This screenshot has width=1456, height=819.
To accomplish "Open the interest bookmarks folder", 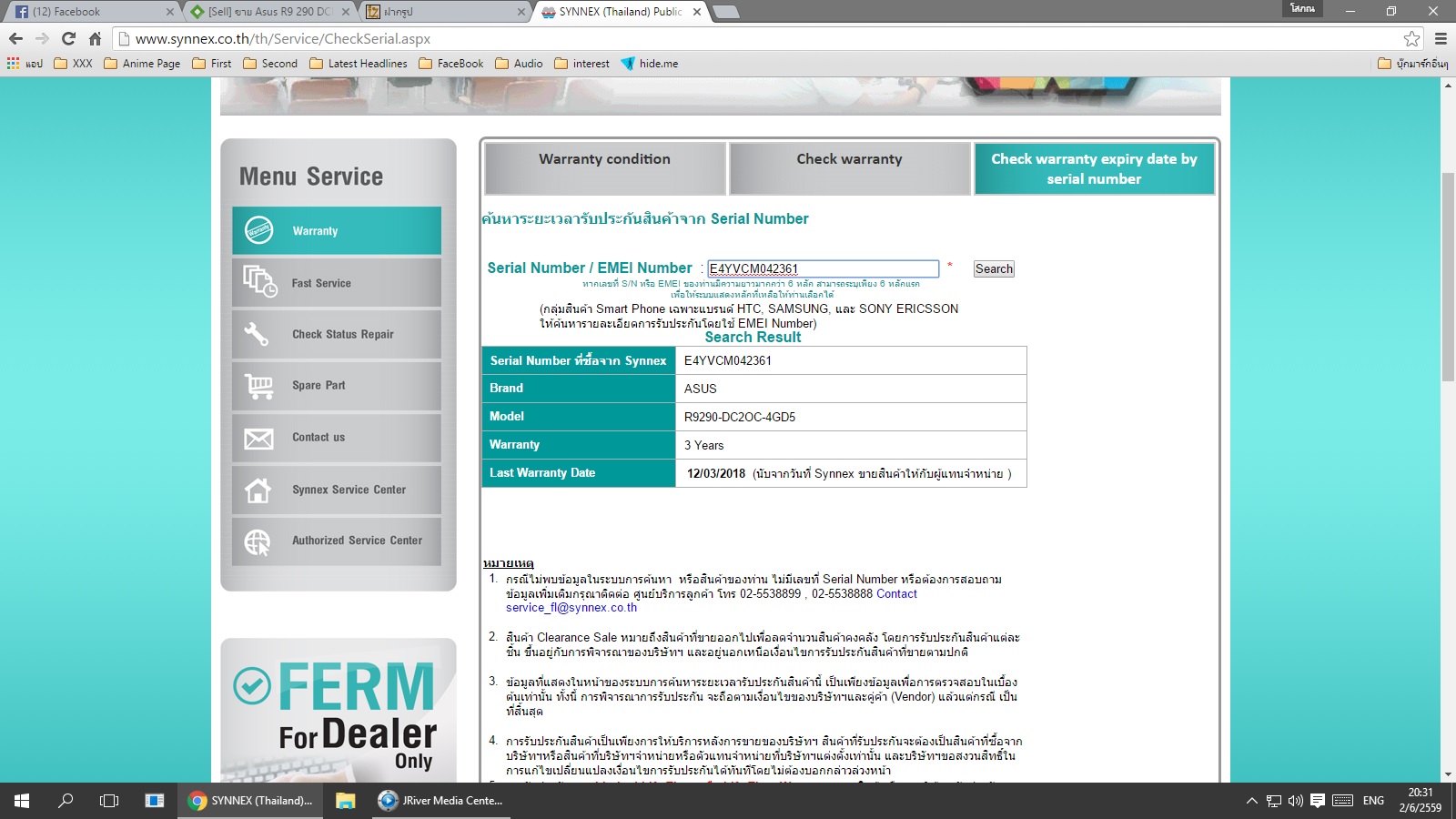I will 582,64.
